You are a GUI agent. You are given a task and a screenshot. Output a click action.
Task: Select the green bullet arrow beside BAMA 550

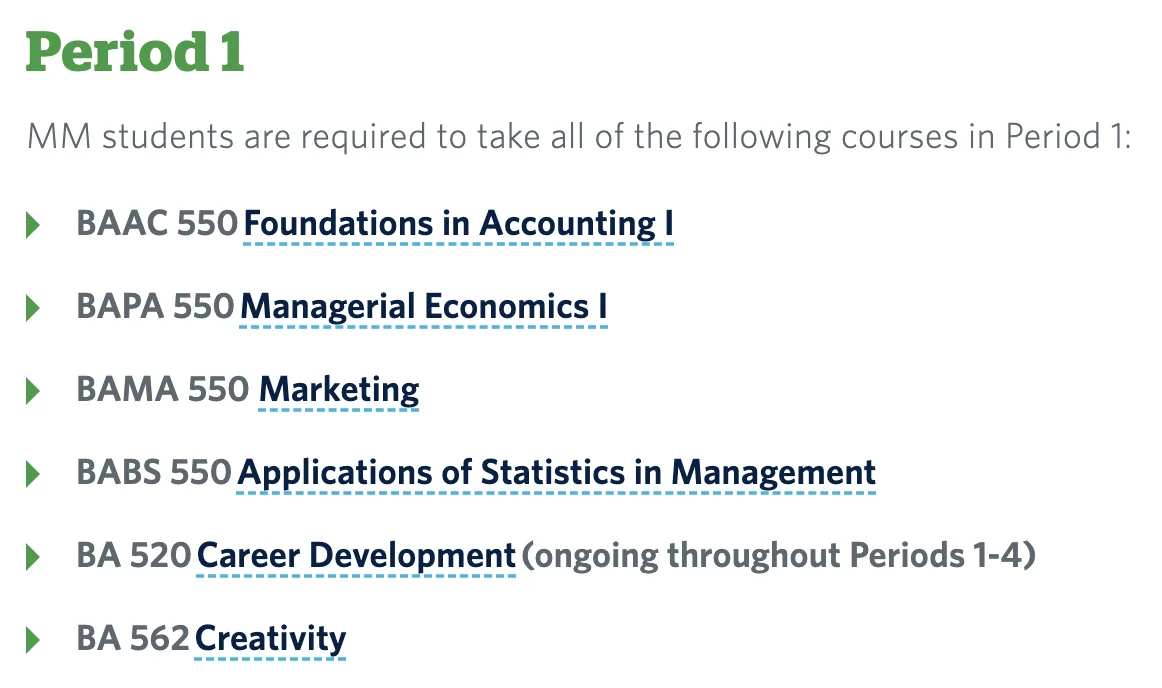point(32,391)
